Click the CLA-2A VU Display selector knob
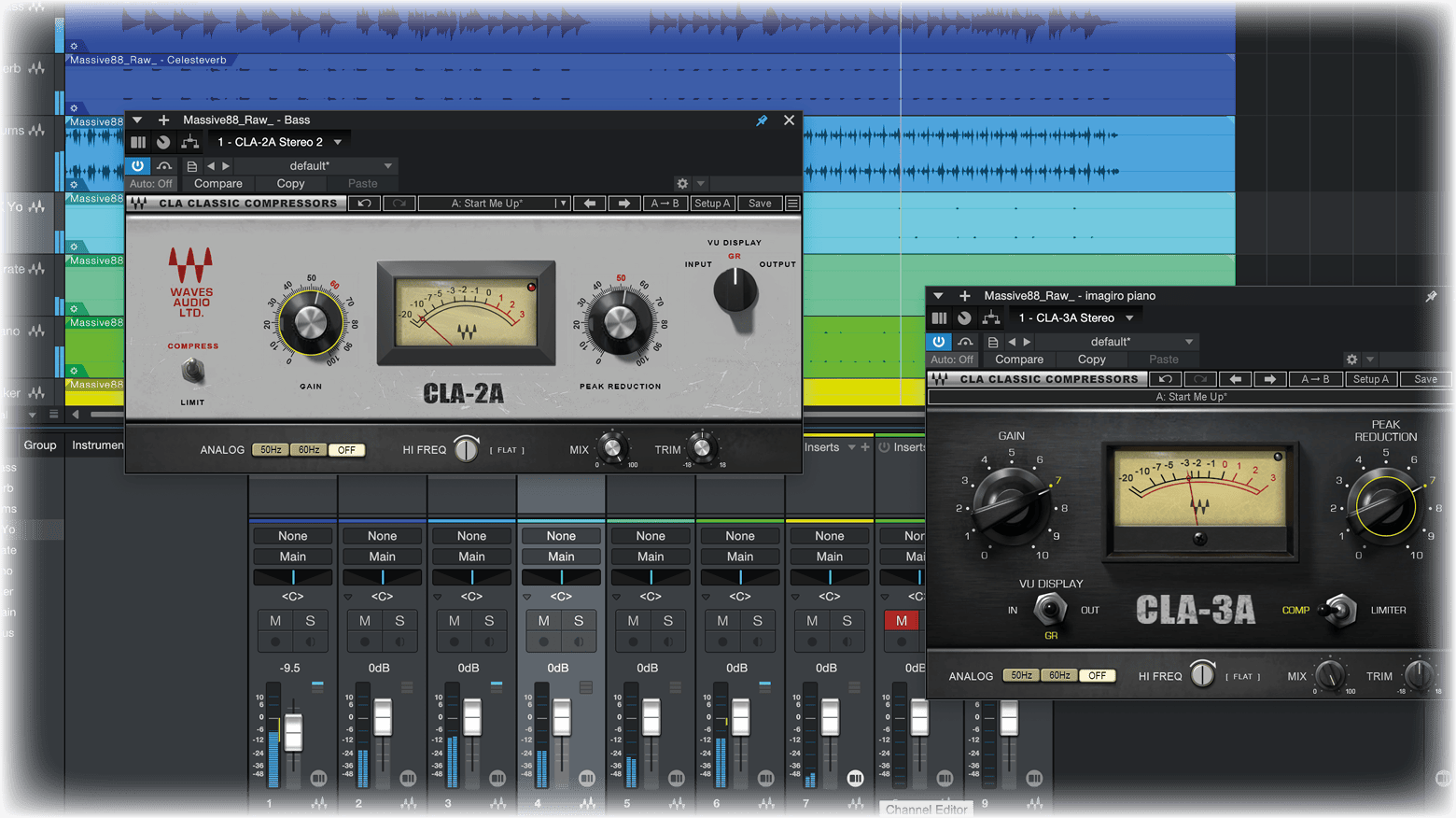The image size is (1456, 818). point(735,291)
